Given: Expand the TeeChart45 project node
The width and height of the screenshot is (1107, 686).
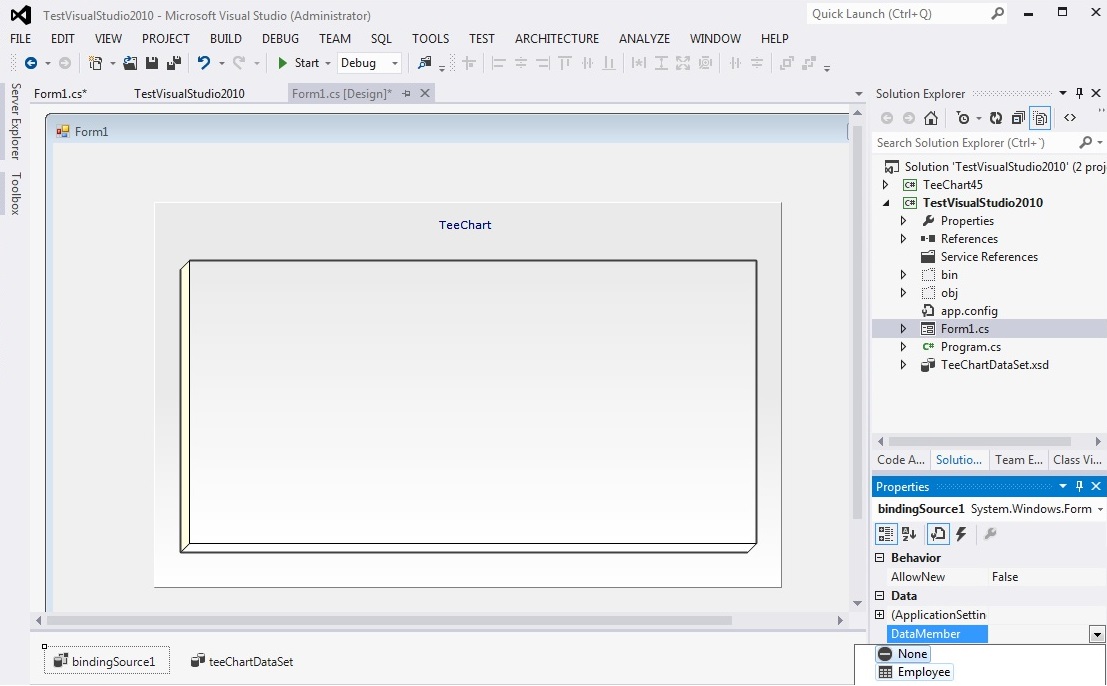Looking at the screenshot, I should tap(885, 185).
